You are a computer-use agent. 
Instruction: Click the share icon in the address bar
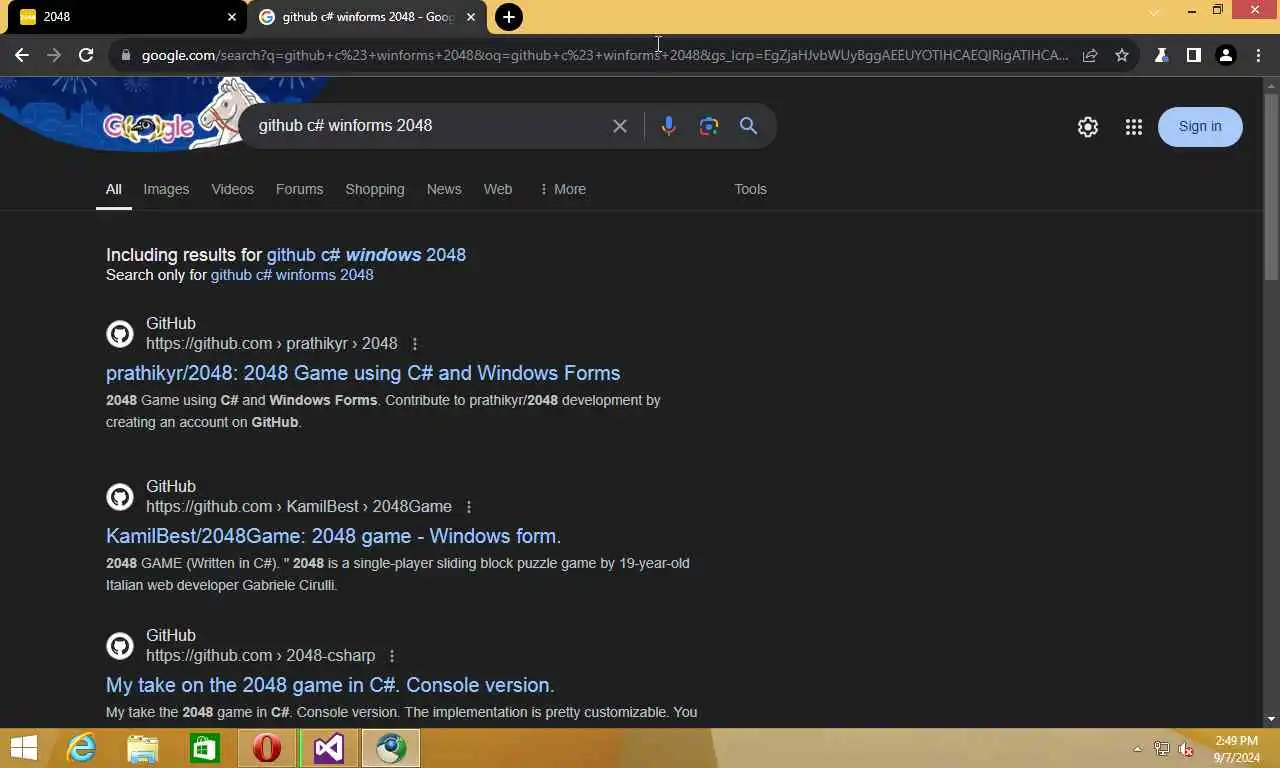(x=1090, y=55)
